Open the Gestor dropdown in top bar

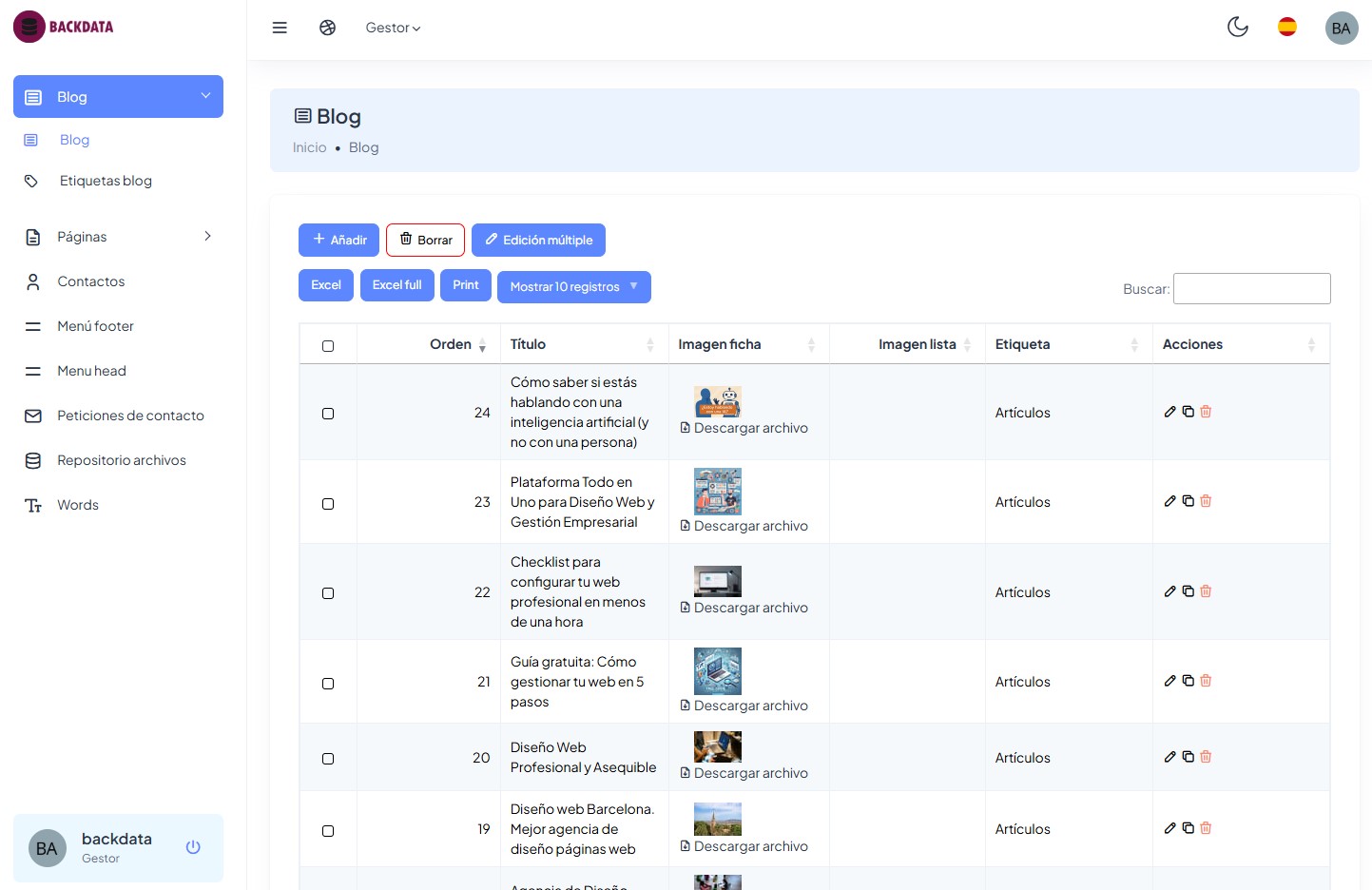point(393,28)
